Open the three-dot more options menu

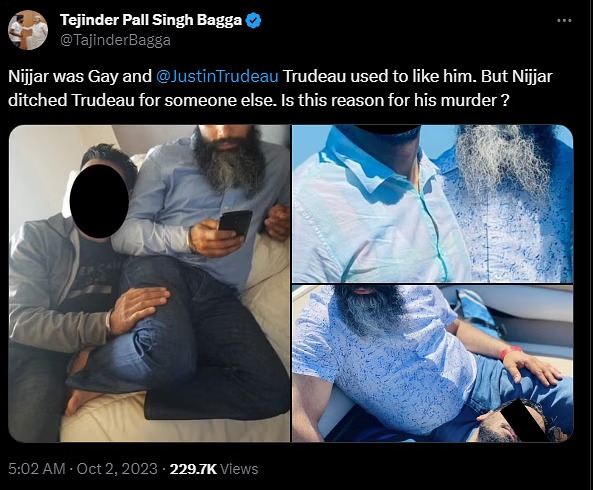click(x=564, y=20)
